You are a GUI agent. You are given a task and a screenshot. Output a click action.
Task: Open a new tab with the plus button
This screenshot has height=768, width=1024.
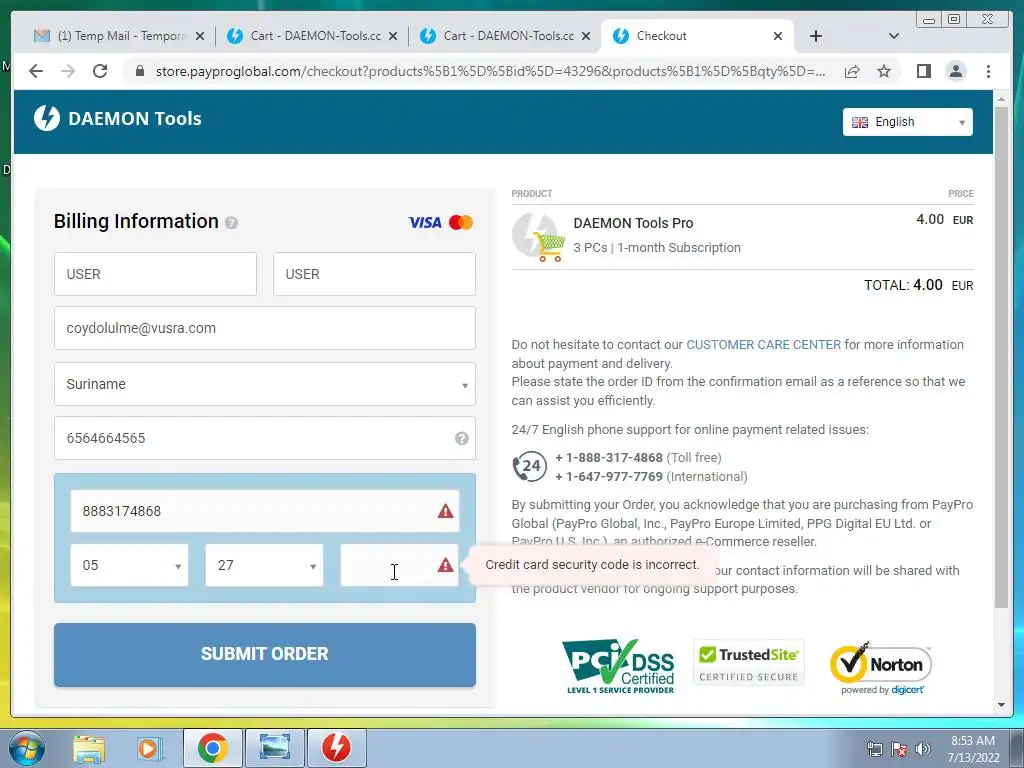click(x=816, y=36)
